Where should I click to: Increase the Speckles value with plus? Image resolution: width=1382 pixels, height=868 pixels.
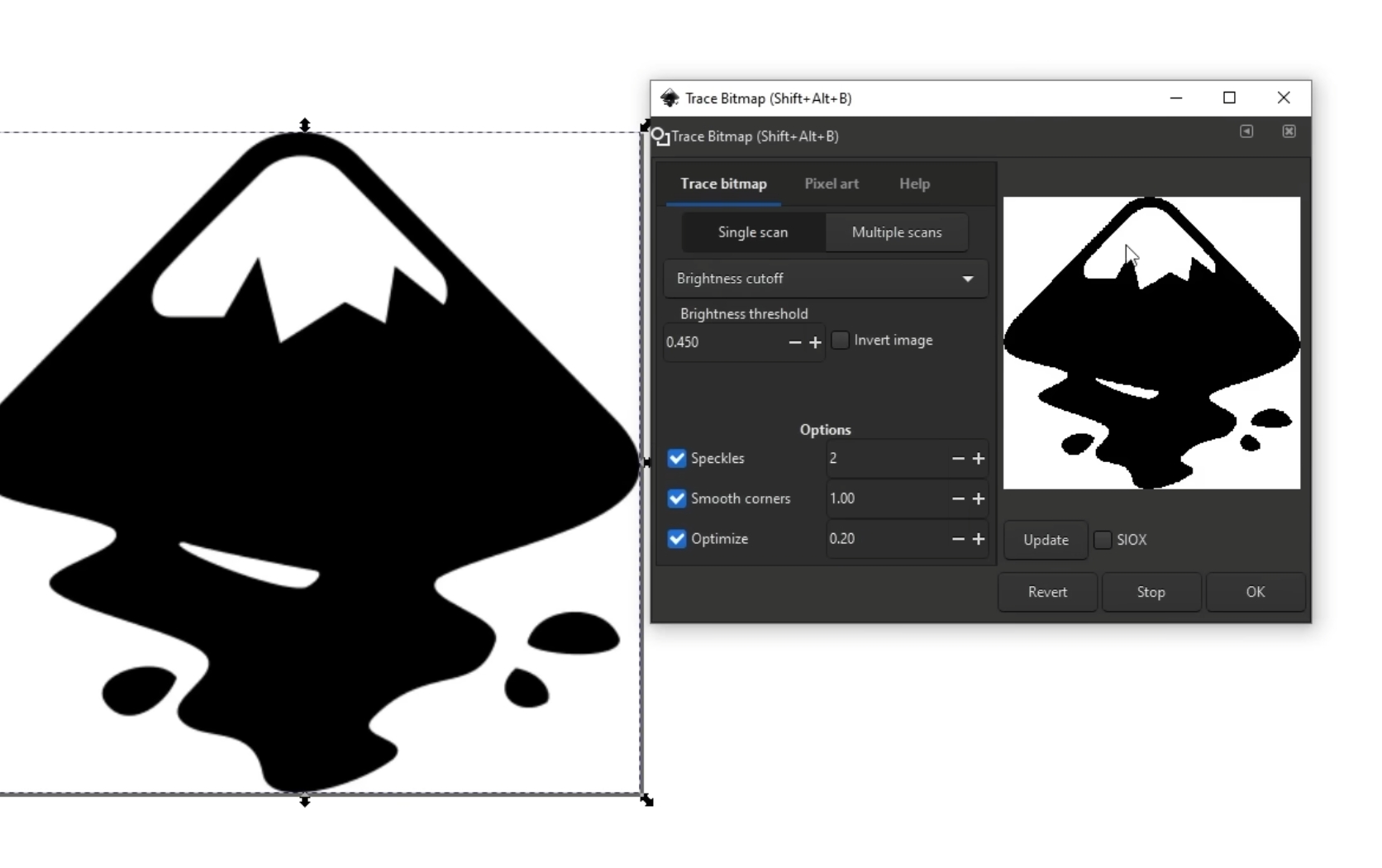pos(979,459)
